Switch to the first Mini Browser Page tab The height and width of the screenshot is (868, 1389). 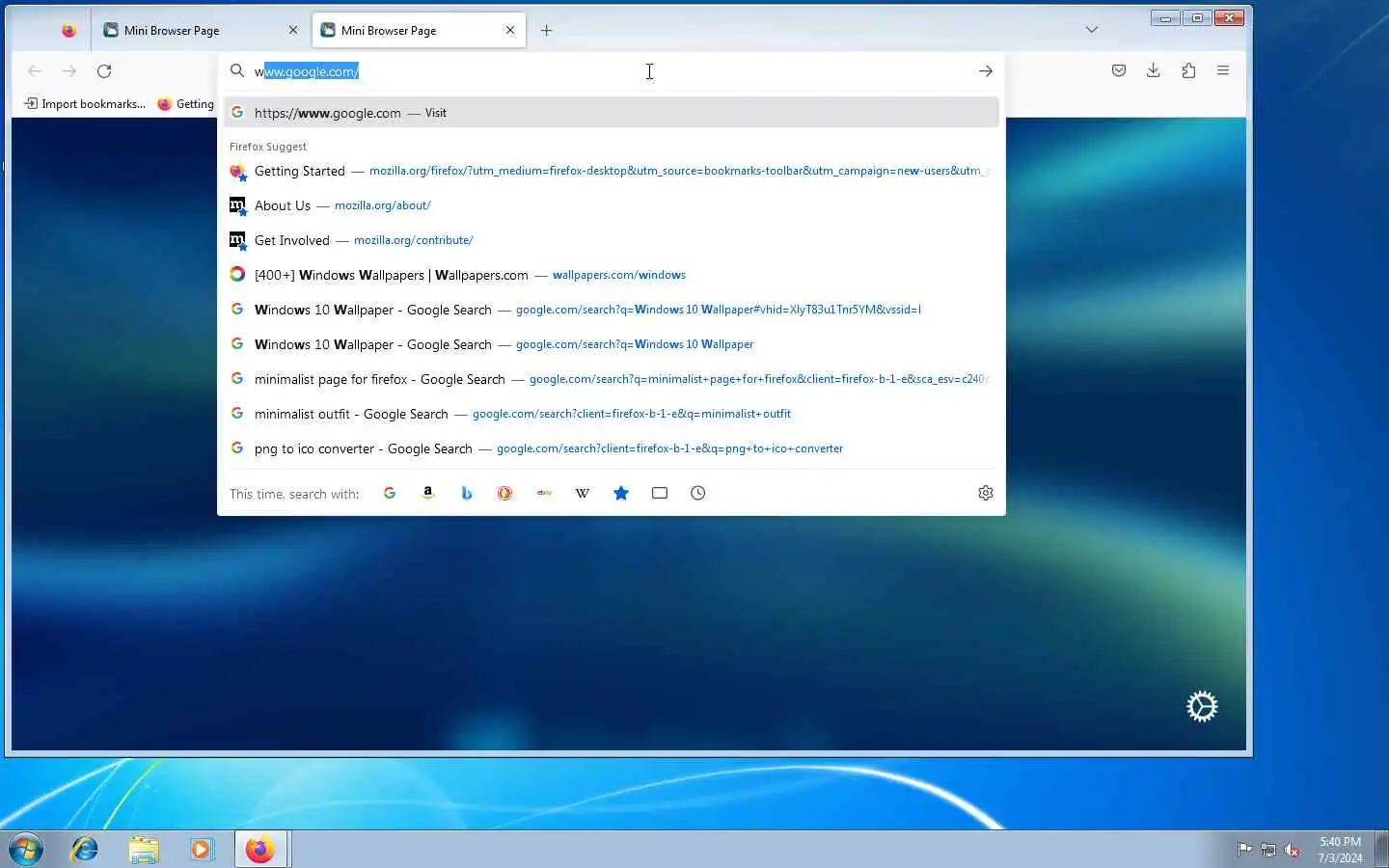(x=201, y=30)
